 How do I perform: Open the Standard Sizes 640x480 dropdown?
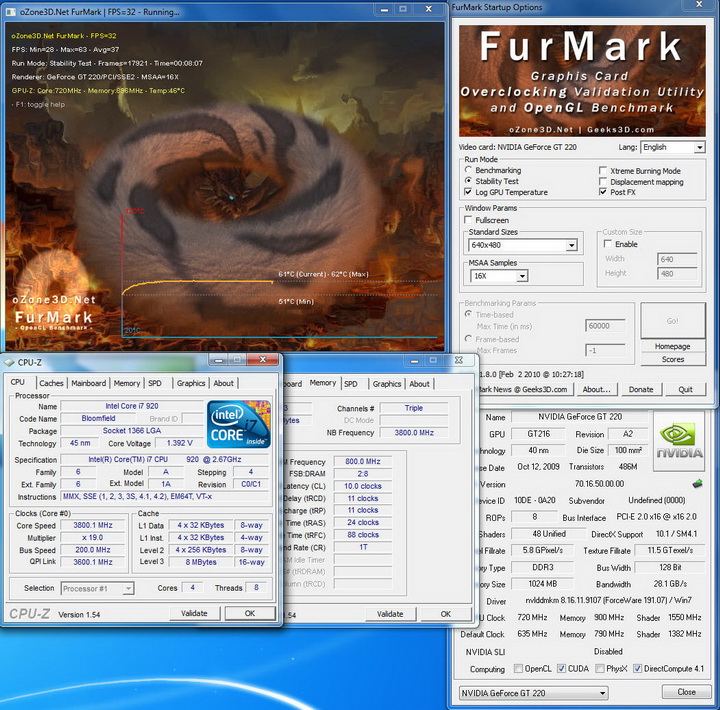(x=523, y=245)
